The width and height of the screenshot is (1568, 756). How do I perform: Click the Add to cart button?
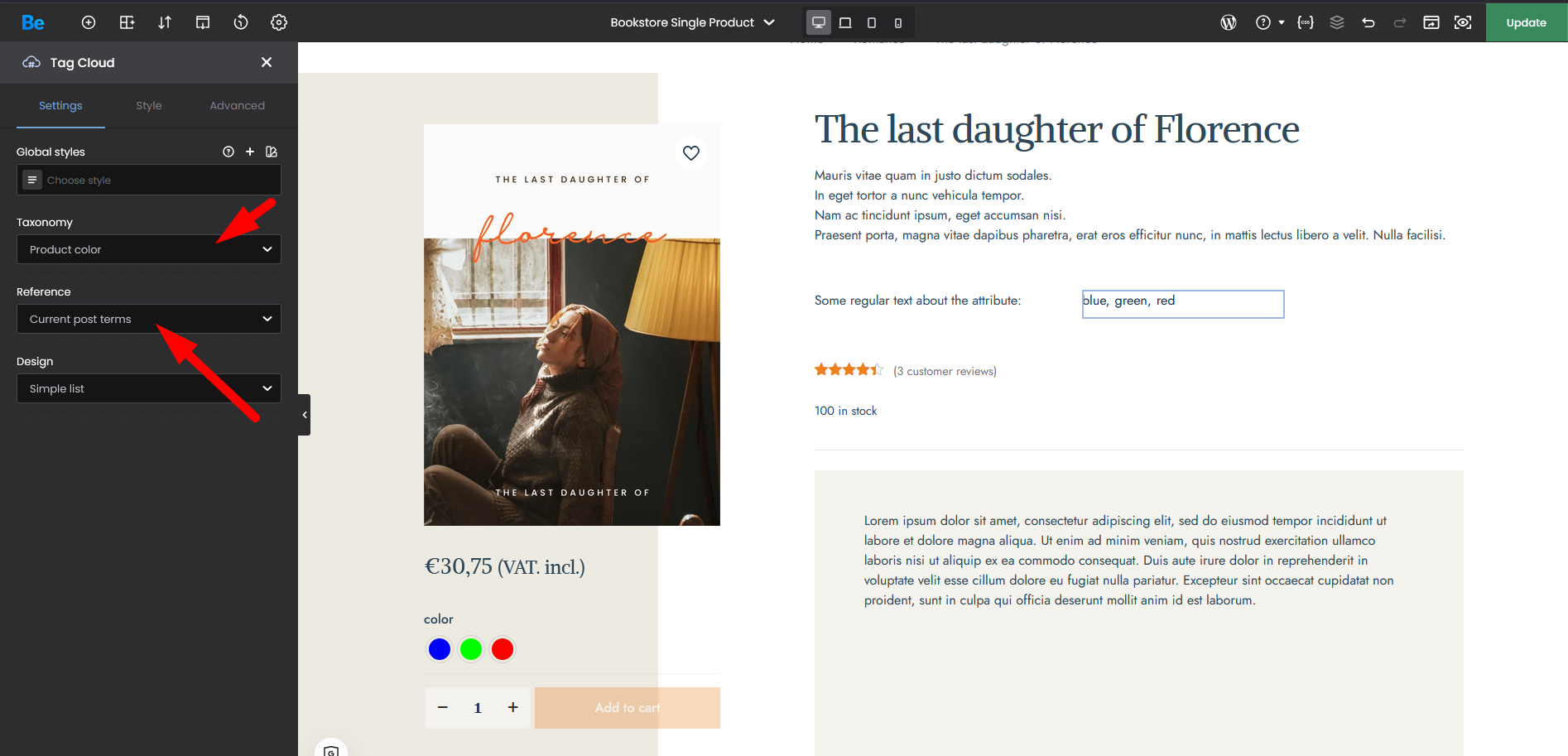point(627,708)
